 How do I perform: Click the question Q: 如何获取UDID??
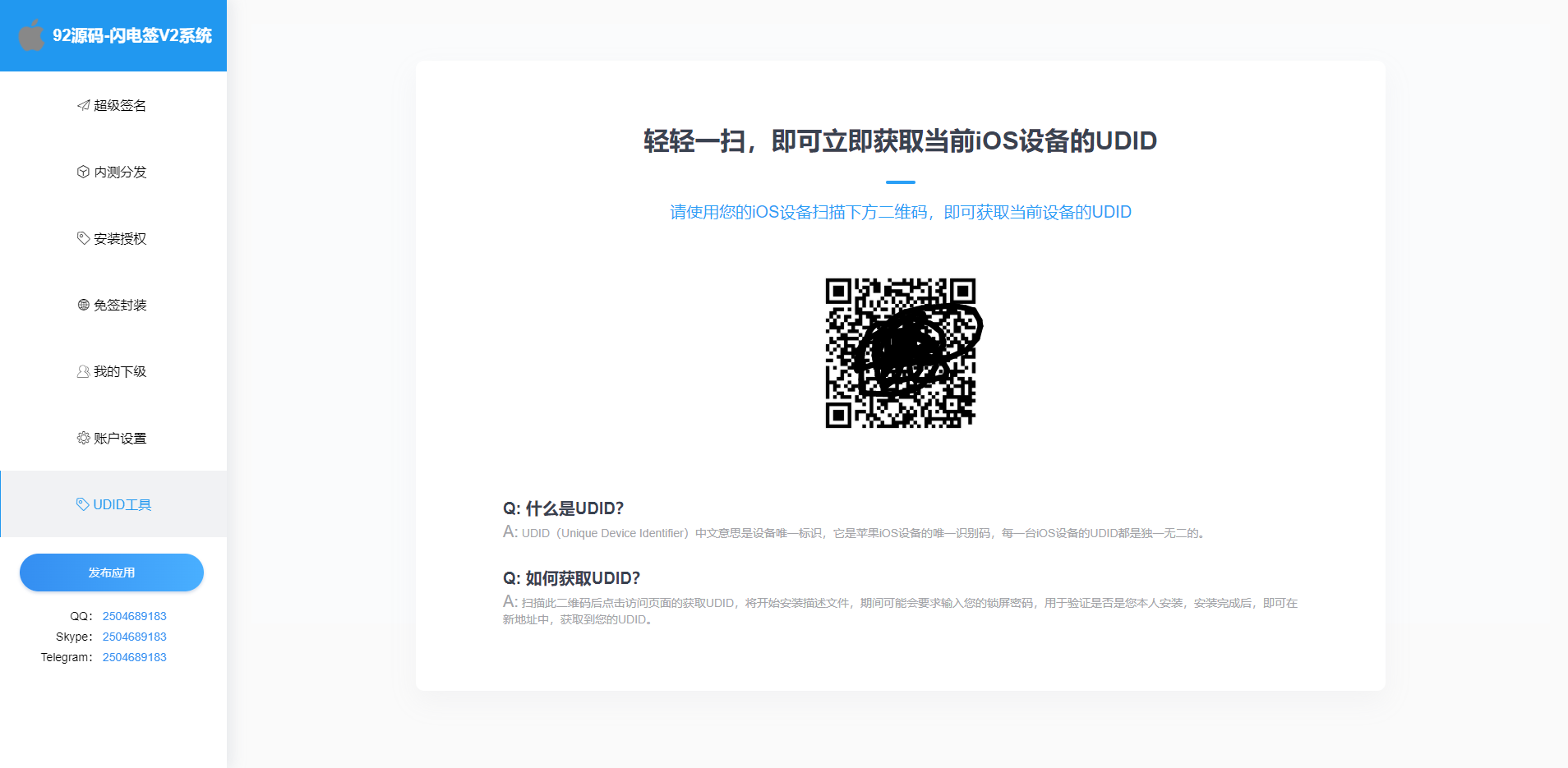(x=572, y=578)
